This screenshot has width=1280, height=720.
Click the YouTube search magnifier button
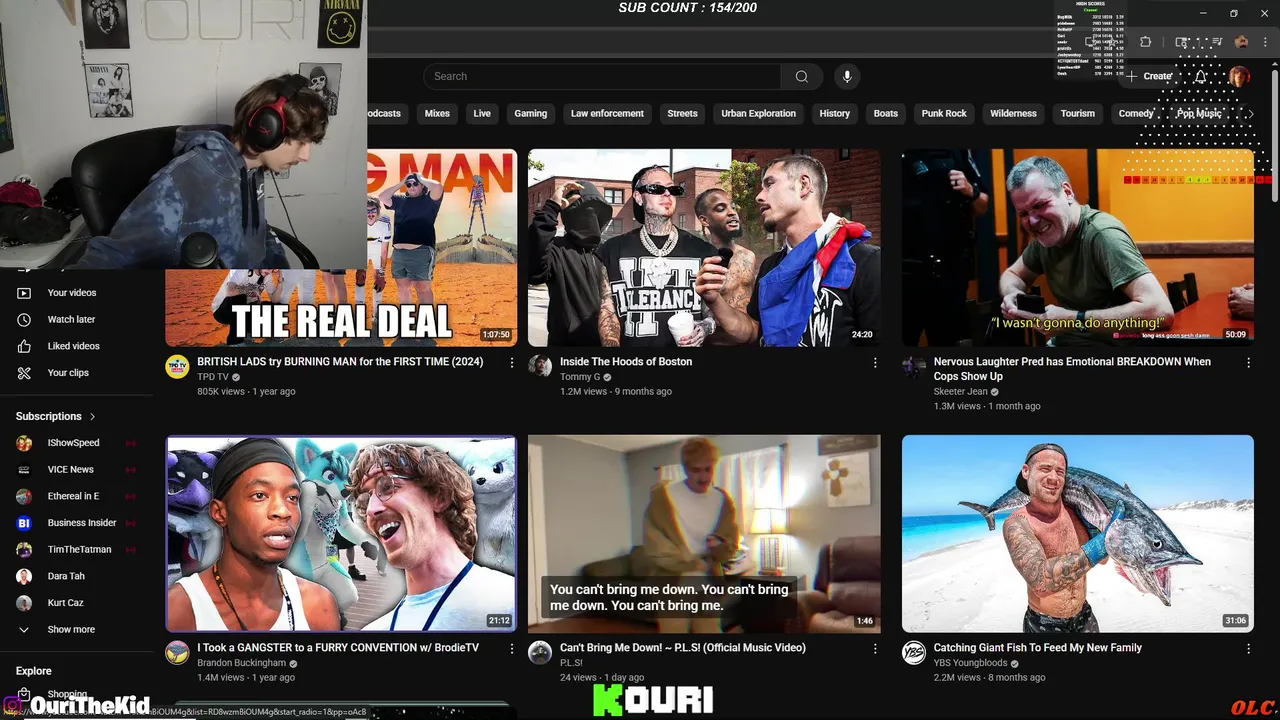(801, 76)
